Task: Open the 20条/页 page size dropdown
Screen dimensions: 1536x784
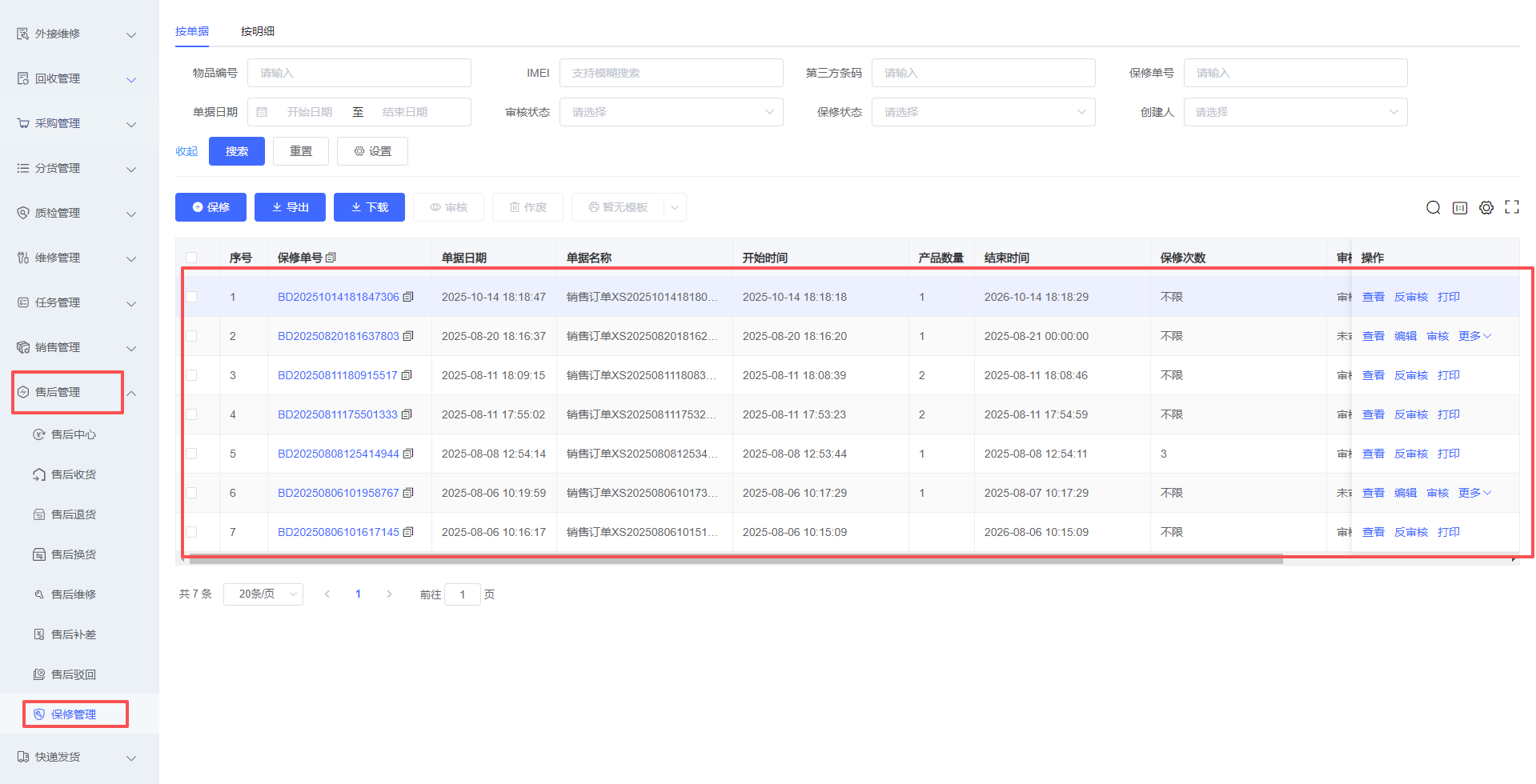Action: pos(263,594)
